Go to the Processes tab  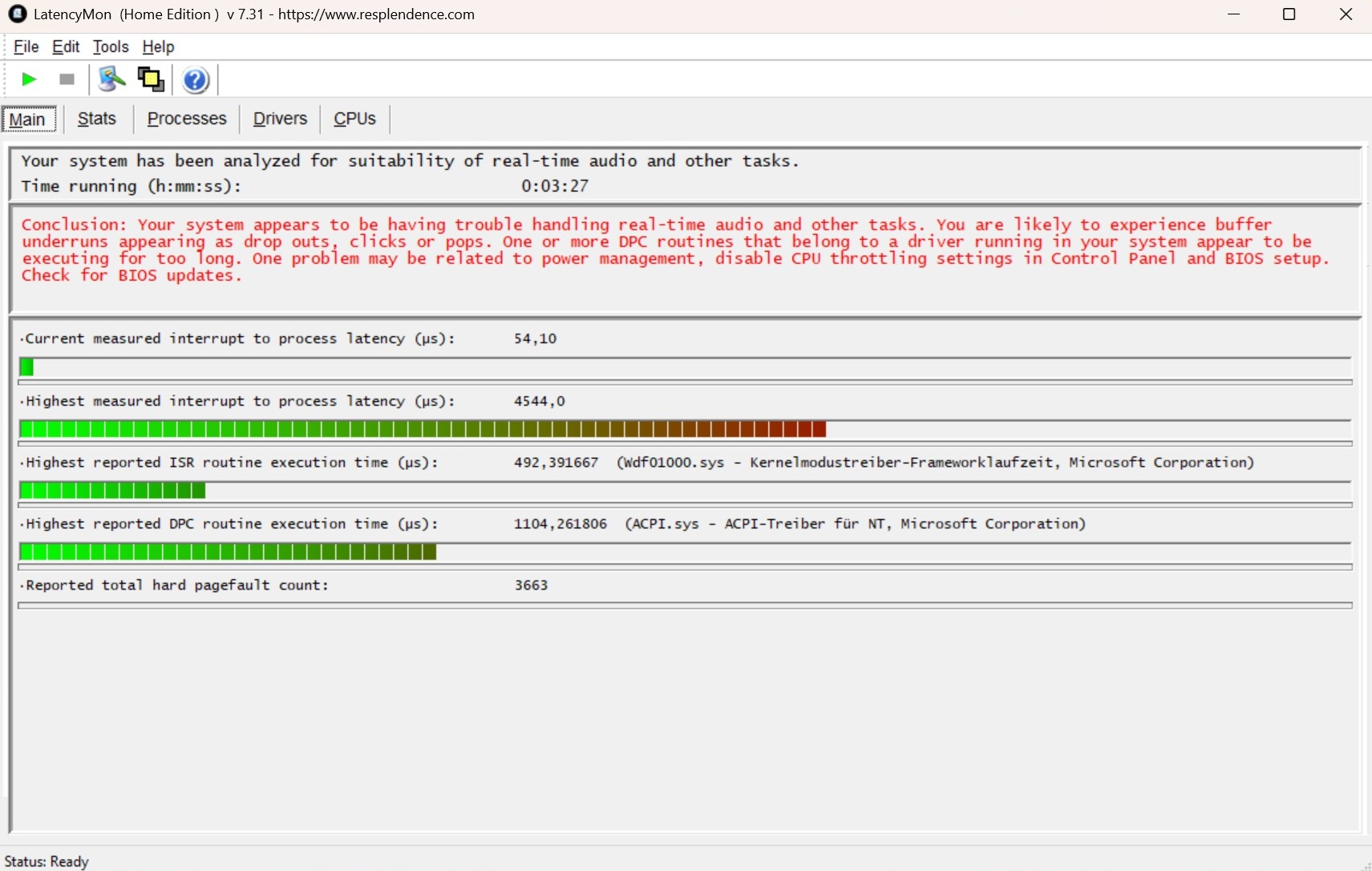tap(187, 119)
